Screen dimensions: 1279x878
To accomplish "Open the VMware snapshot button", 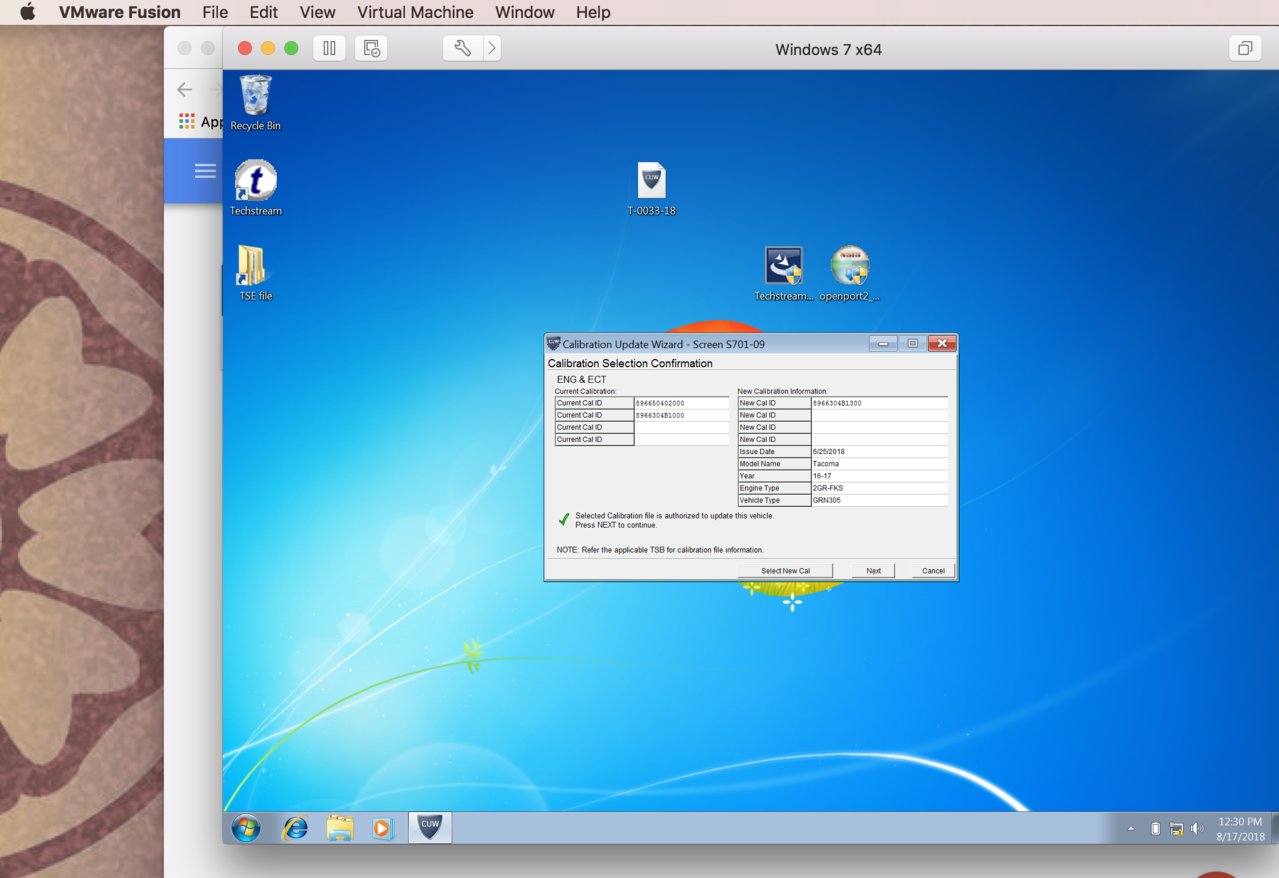I will point(371,48).
